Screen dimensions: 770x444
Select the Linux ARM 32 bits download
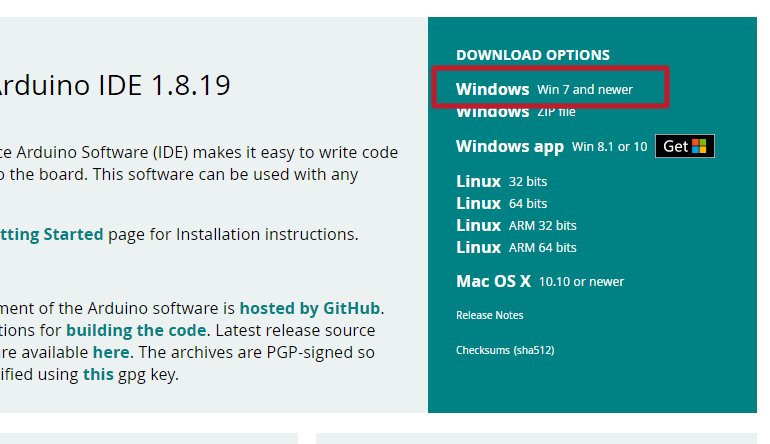[x=516, y=225]
